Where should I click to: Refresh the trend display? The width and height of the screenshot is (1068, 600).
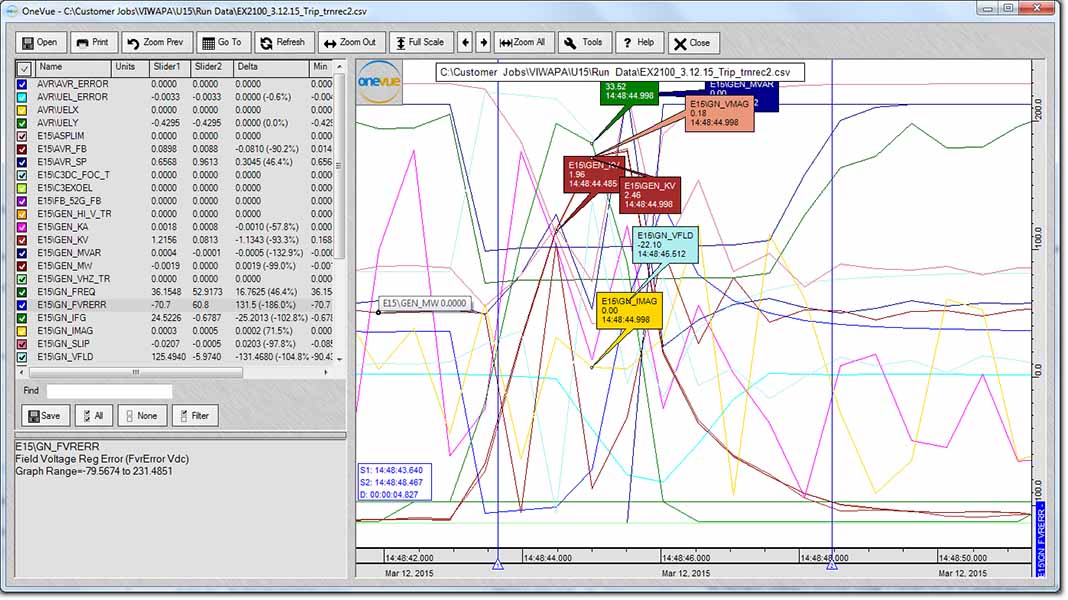pyautogui.click(x=282, y=43)
